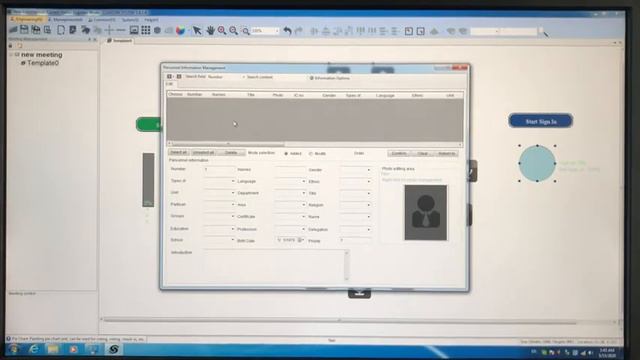Click the Phone input field
Viewport: 640px width, 360px height.
pos(356,241)
